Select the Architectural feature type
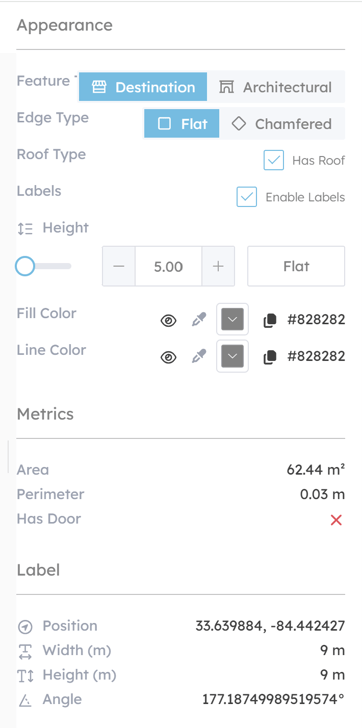The width and height of the screenshot is (362, 728). coord(276,87)
